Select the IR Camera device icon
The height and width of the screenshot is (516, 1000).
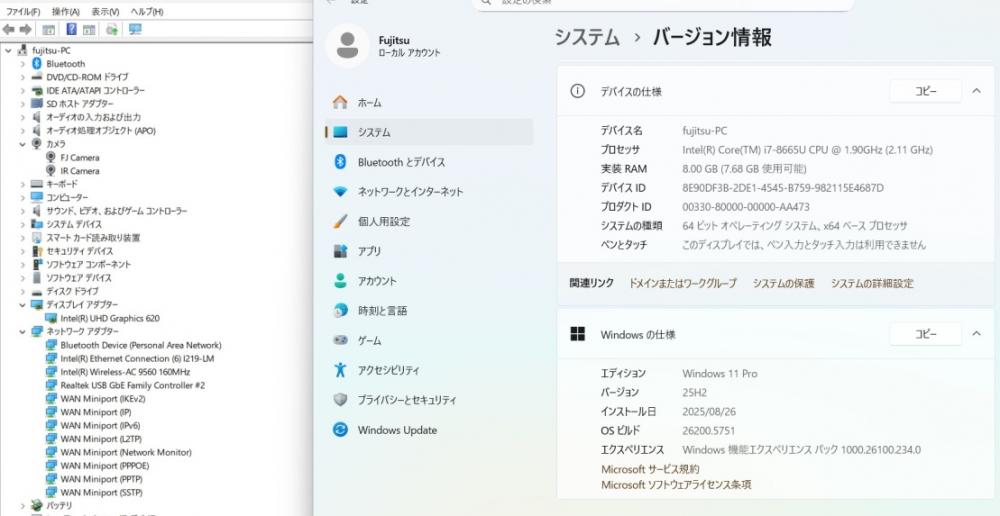tap(51, 171)
